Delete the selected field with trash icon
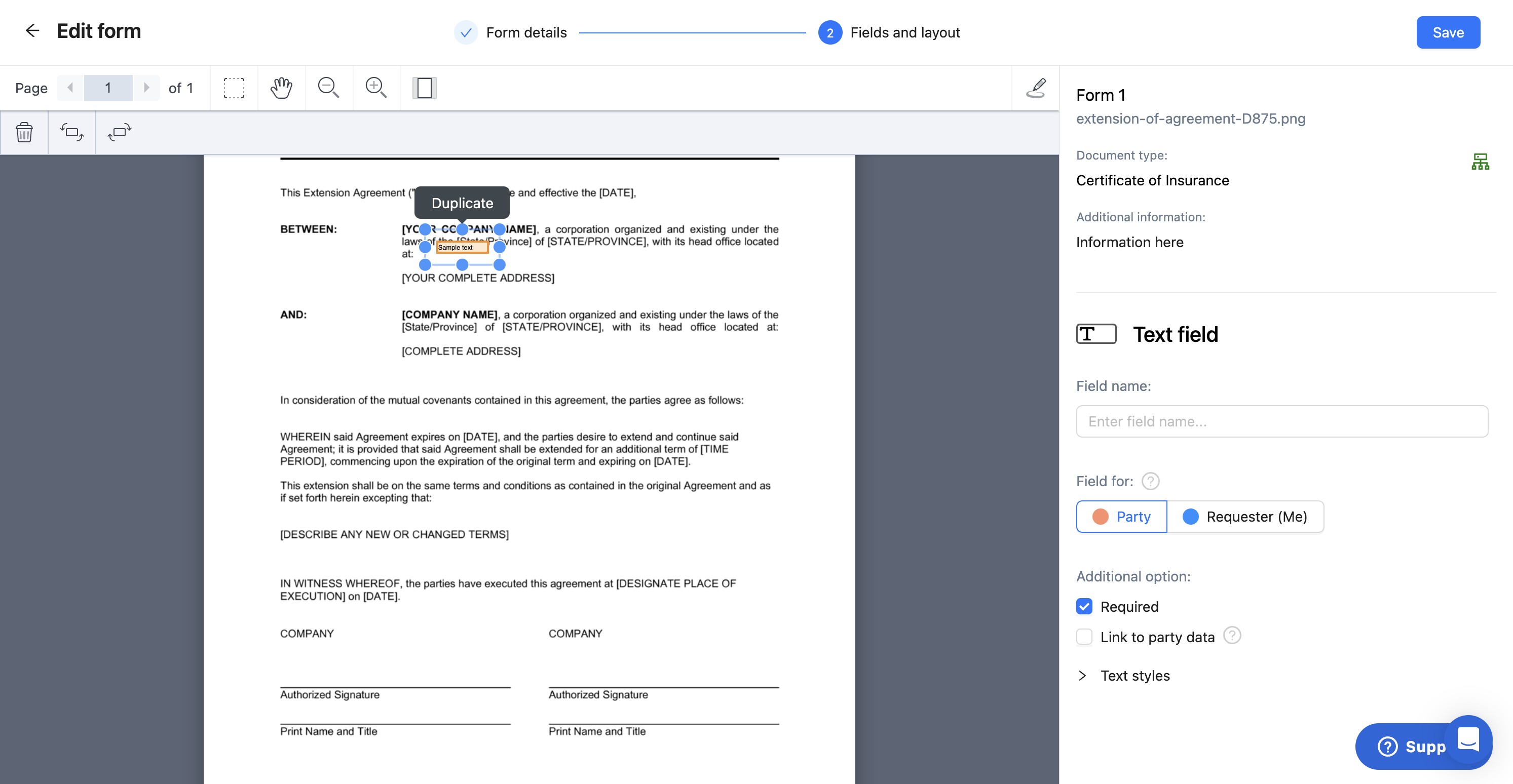1513x784 pixels. point(24,132)
